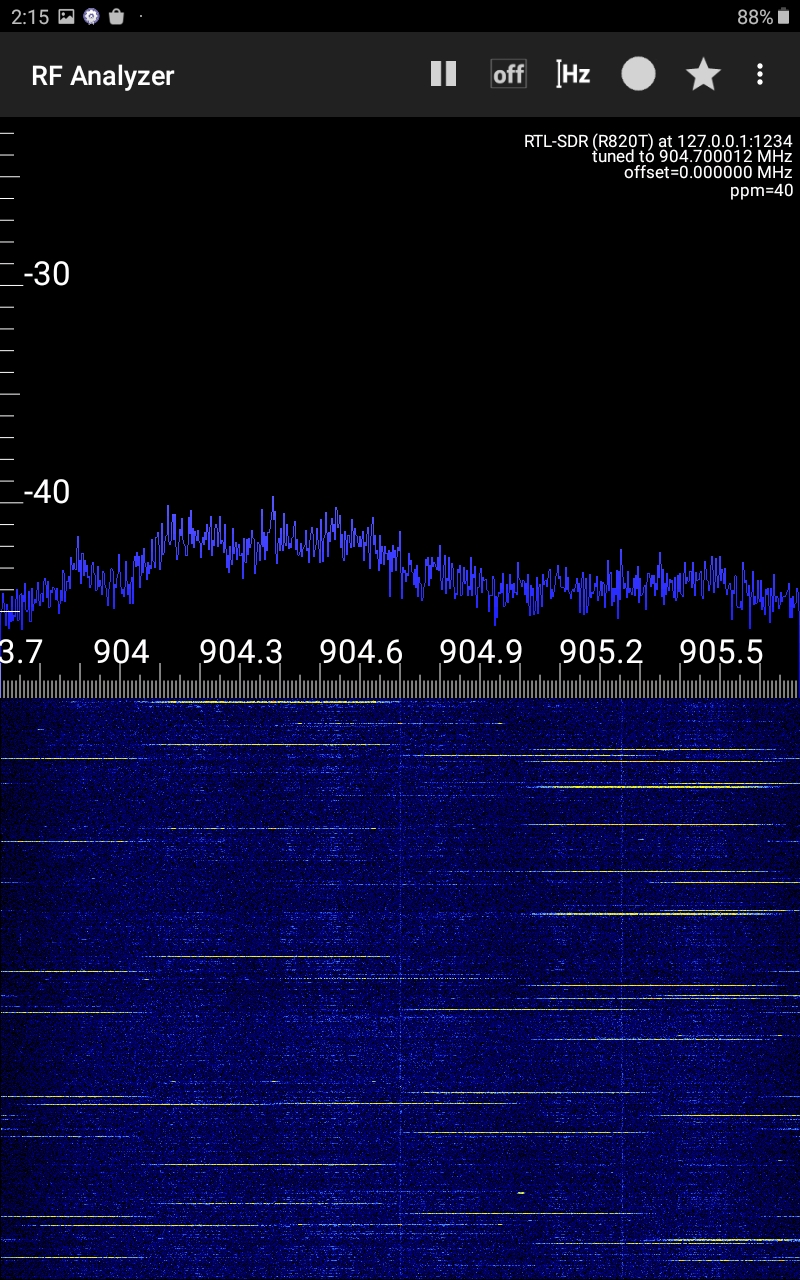Tap the clock showing 2:15

click(29, 17)
